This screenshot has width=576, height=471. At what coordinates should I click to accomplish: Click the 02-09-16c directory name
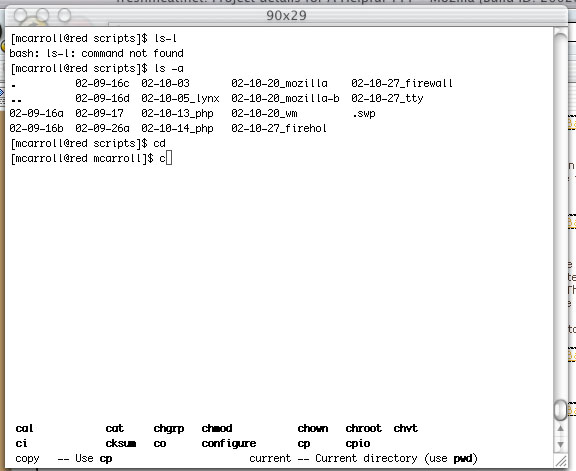102,83
